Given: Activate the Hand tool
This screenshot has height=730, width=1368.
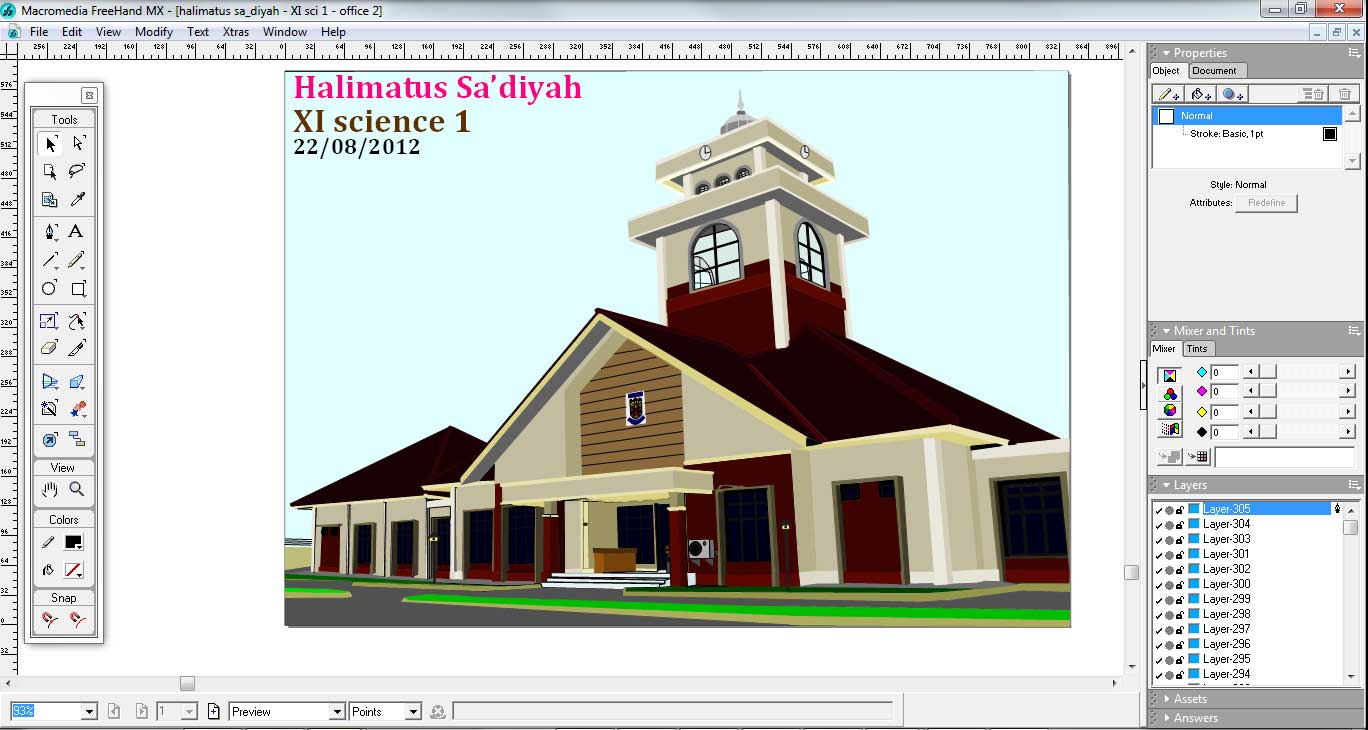Looking at the screenshot, I should coord(50,489).
